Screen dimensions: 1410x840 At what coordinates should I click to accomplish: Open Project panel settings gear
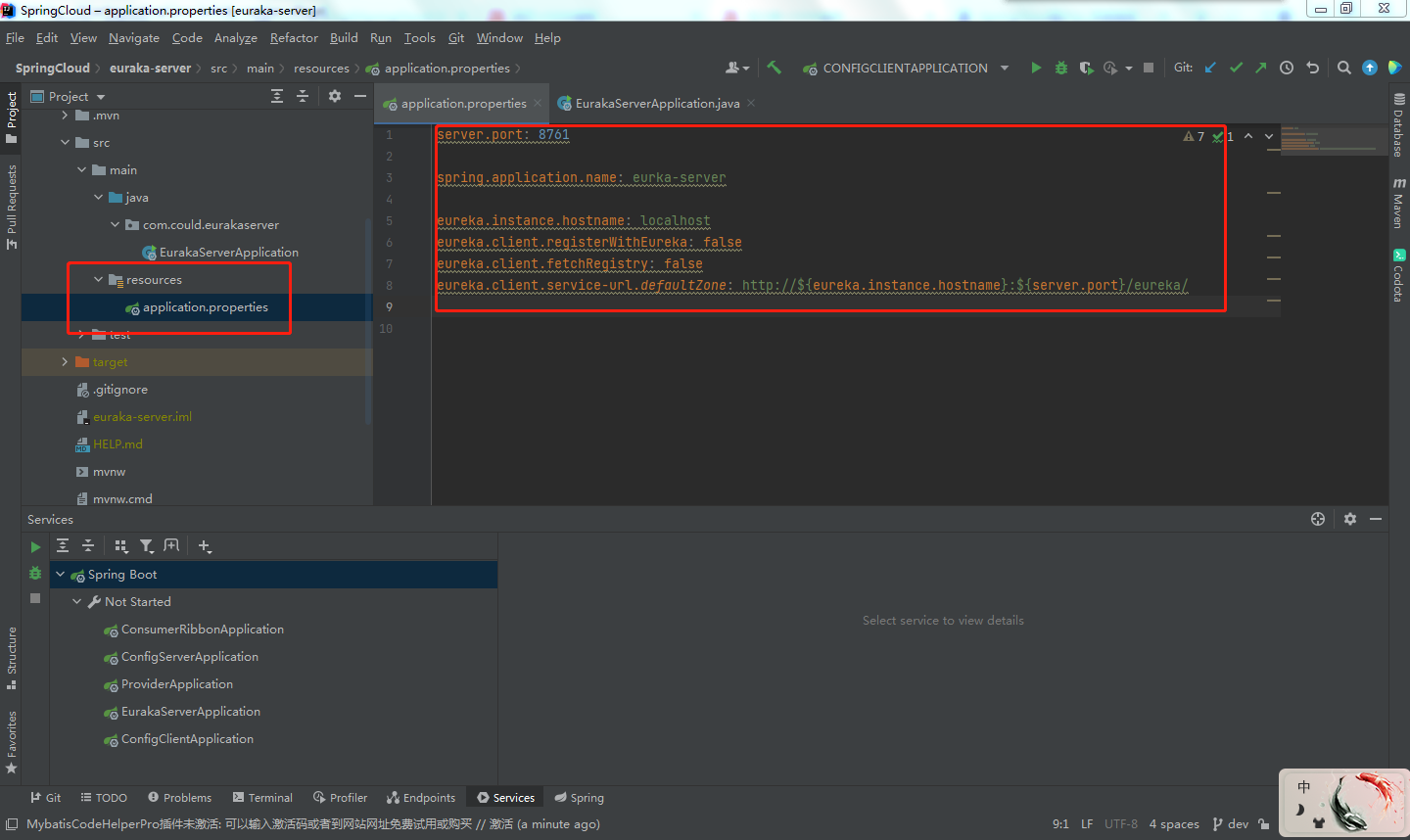pos(335,96)
